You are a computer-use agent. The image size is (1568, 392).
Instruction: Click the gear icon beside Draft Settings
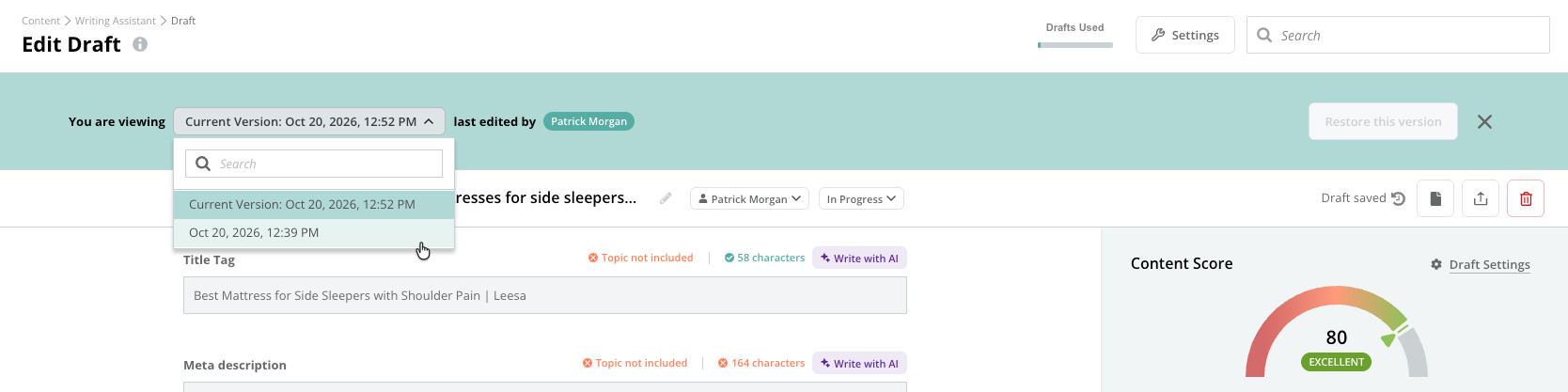1436,264
